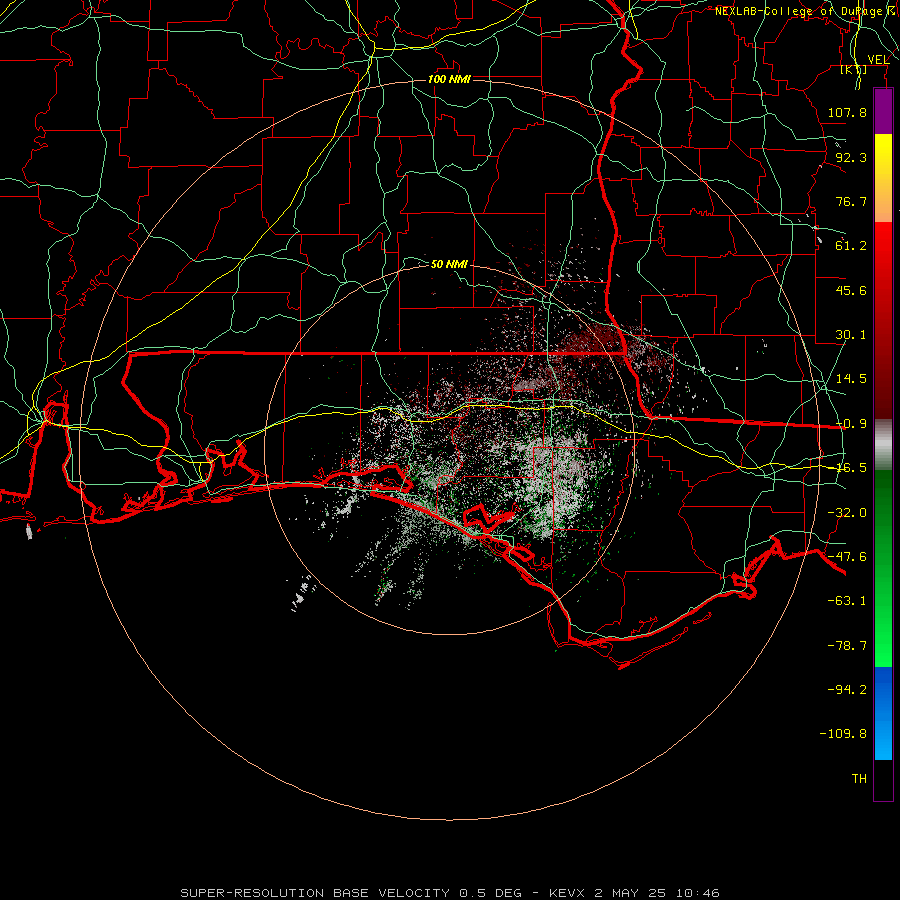
Task: Click the NEXLAB-College of DuPage watermark text
Action: point(802,11)
